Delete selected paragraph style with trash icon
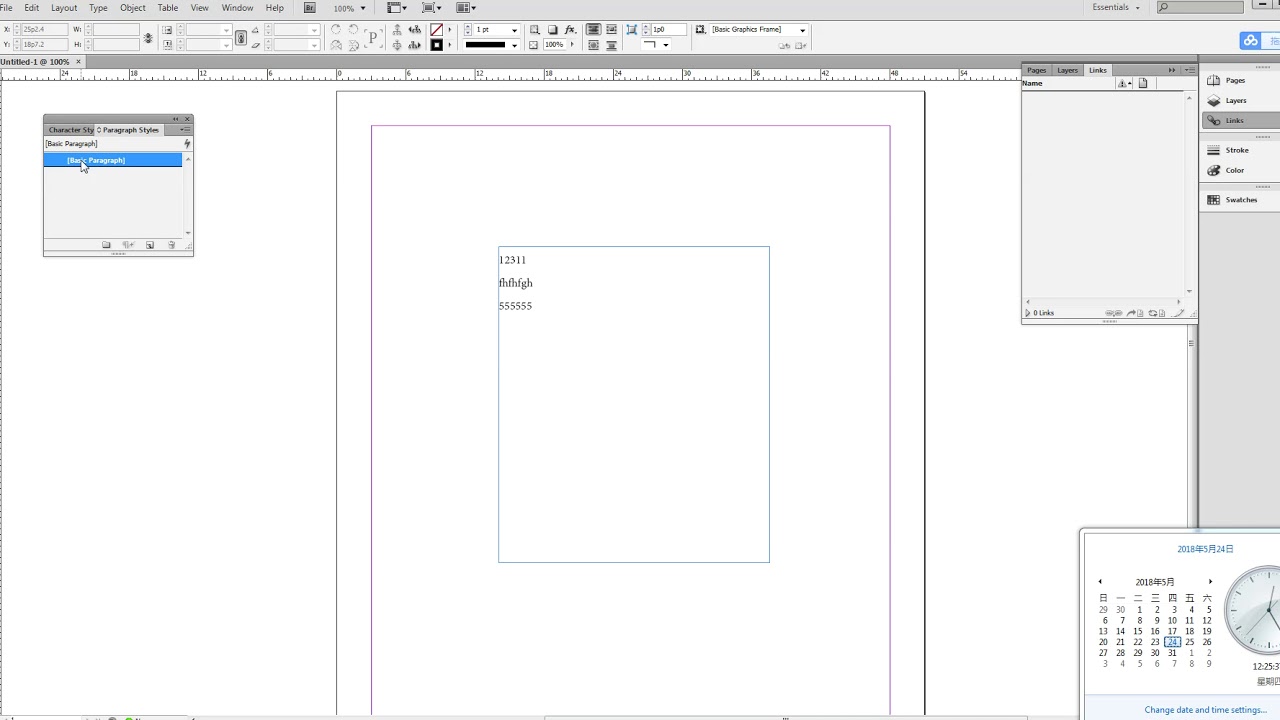This screenshot has width=1280, height=720. coord(171,245)
